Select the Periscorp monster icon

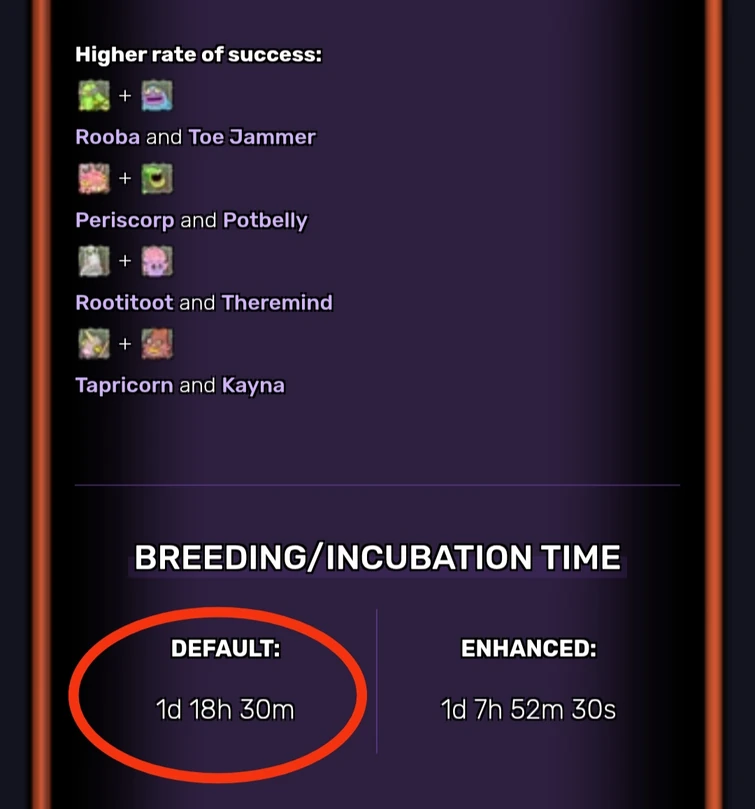92,179
